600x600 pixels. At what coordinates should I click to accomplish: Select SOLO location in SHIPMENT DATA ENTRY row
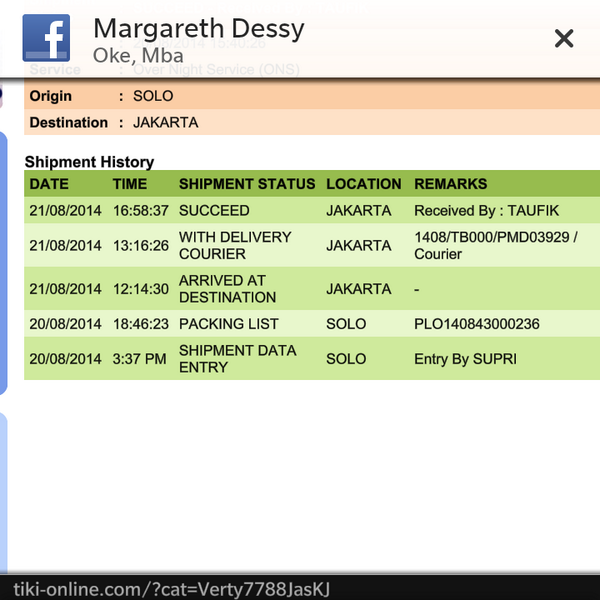[346, 359]
